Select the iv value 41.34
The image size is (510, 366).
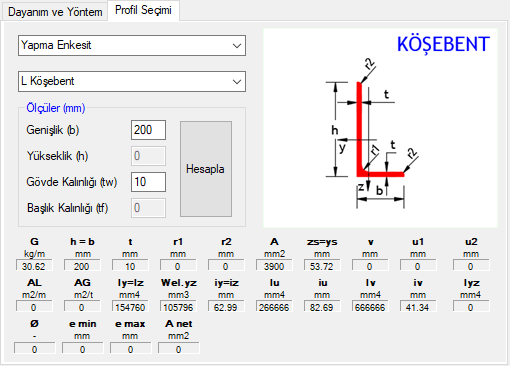[418, 307]
